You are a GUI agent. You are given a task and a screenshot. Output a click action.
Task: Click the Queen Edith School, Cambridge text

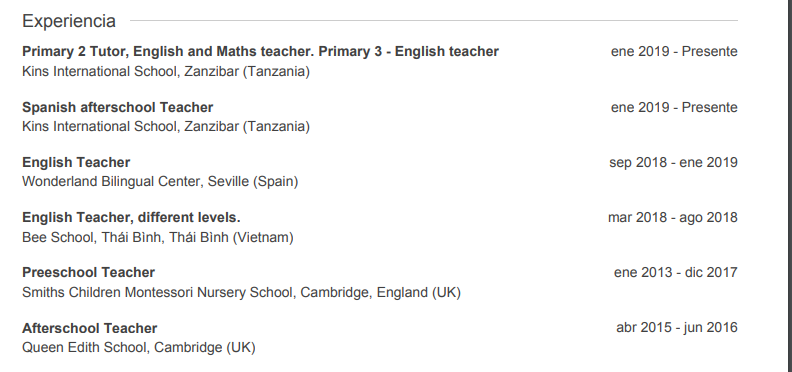139,348
